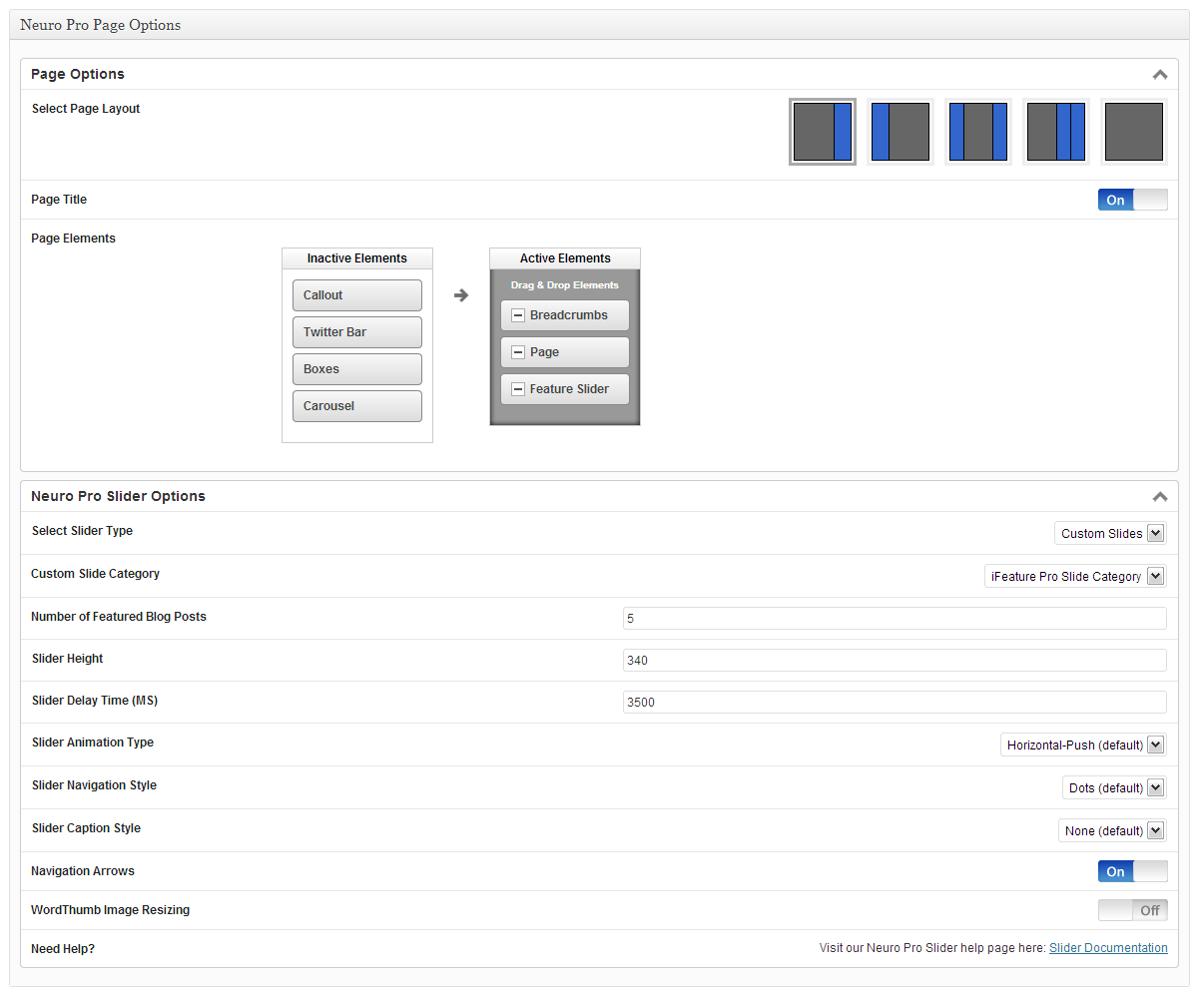Click minus icon on Breadcrumbs element
Screen dimensions: 1204x996
[518, 315]
